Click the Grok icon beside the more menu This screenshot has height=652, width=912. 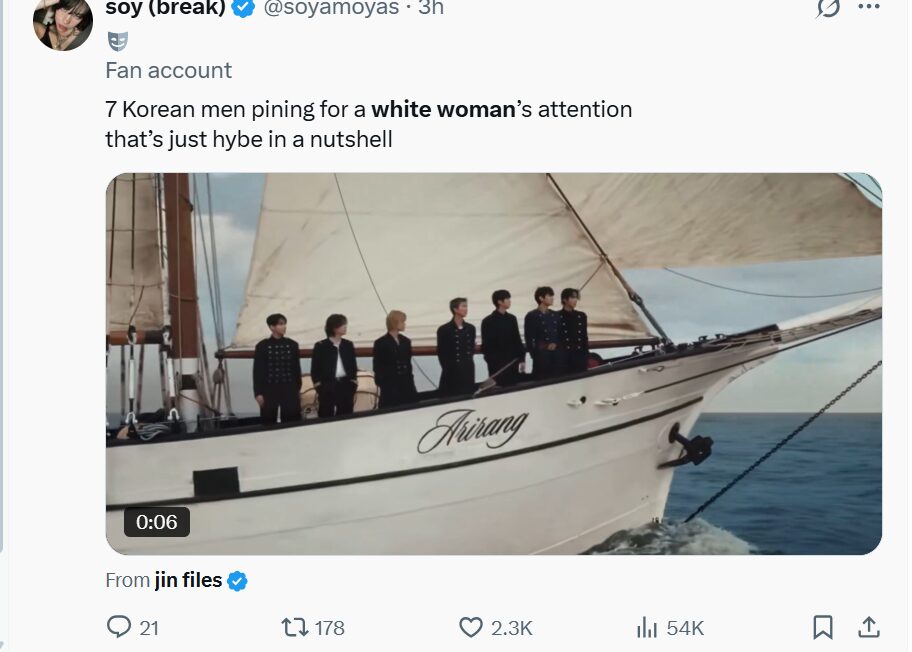pyautogui.click(x=827, y=8)
